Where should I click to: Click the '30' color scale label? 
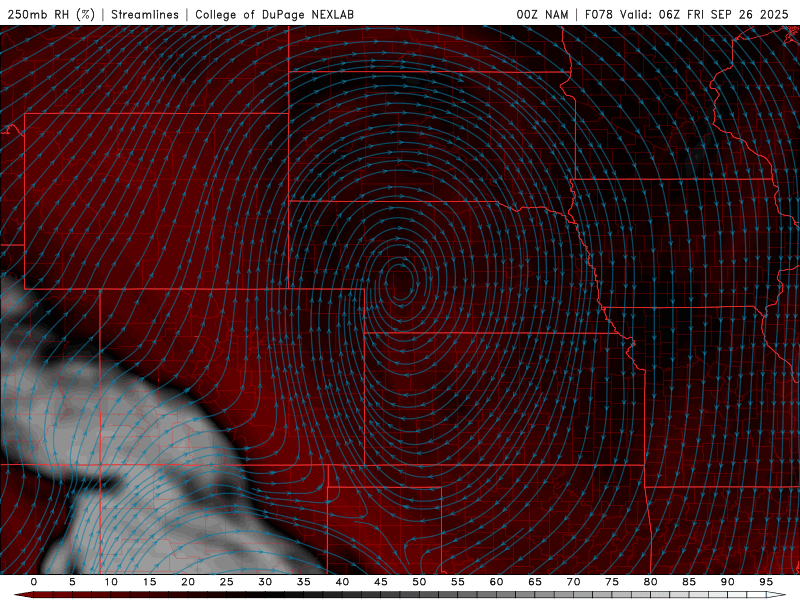(x=265, y=582)
